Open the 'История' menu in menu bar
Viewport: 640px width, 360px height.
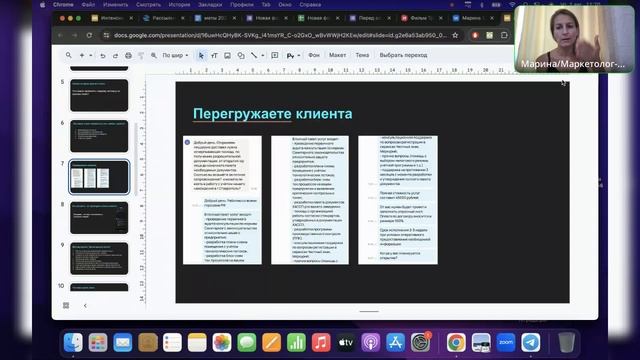point(179,4)
